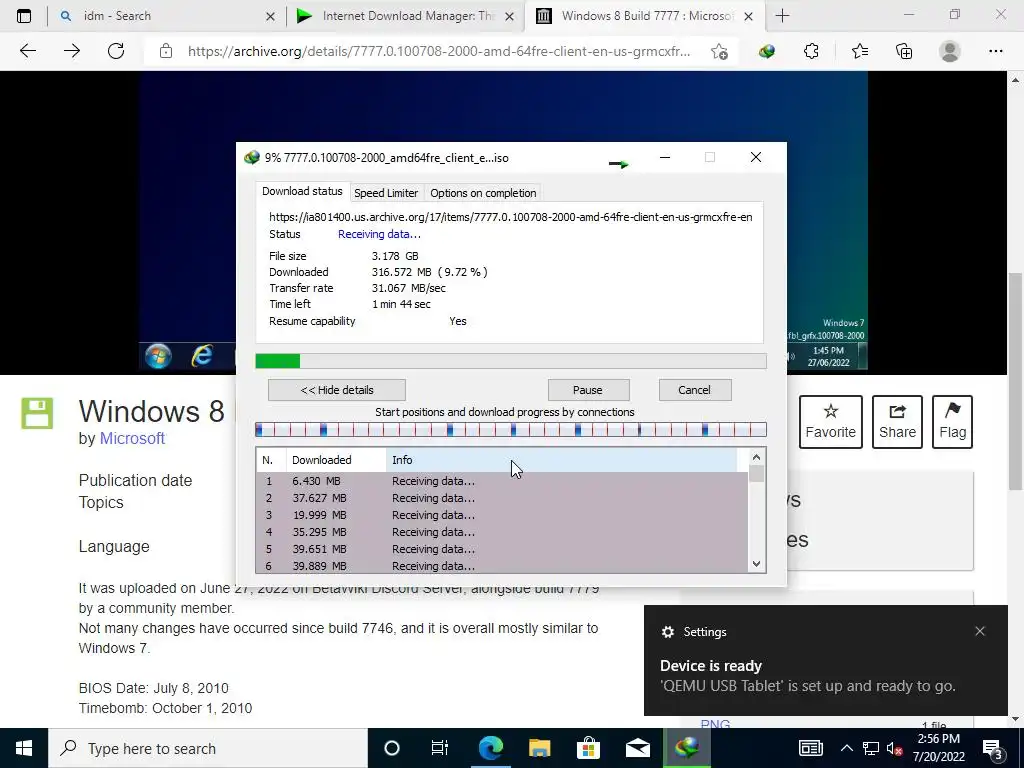1024x768 pixels.
Task: Select connection 6 with 39.889 MB
Action: (502, 565)
